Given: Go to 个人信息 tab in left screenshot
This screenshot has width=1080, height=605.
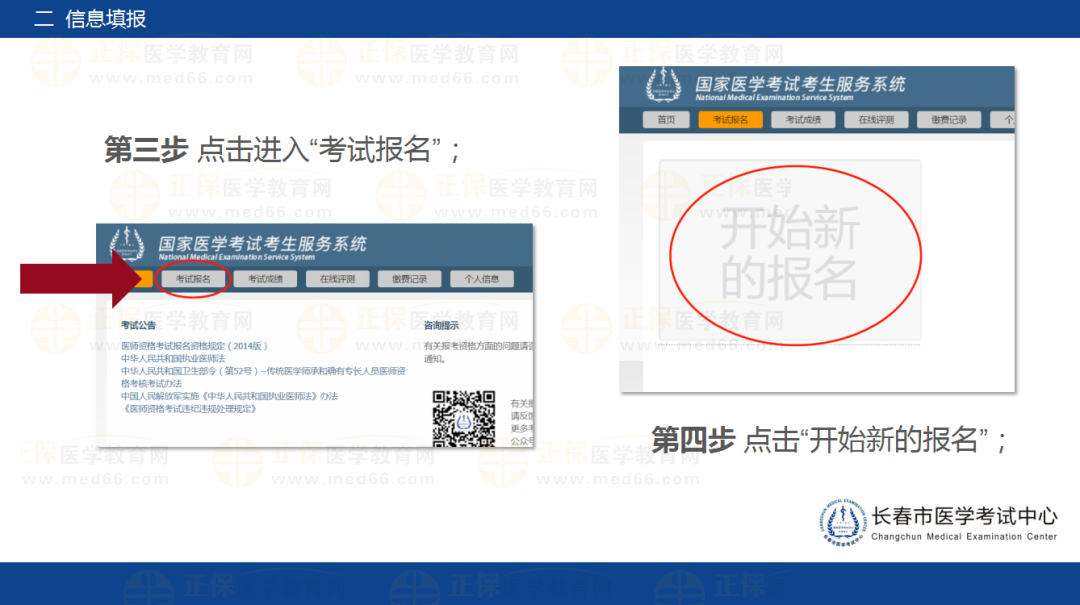Looking at the screenshot, I should tap(481, 279).
